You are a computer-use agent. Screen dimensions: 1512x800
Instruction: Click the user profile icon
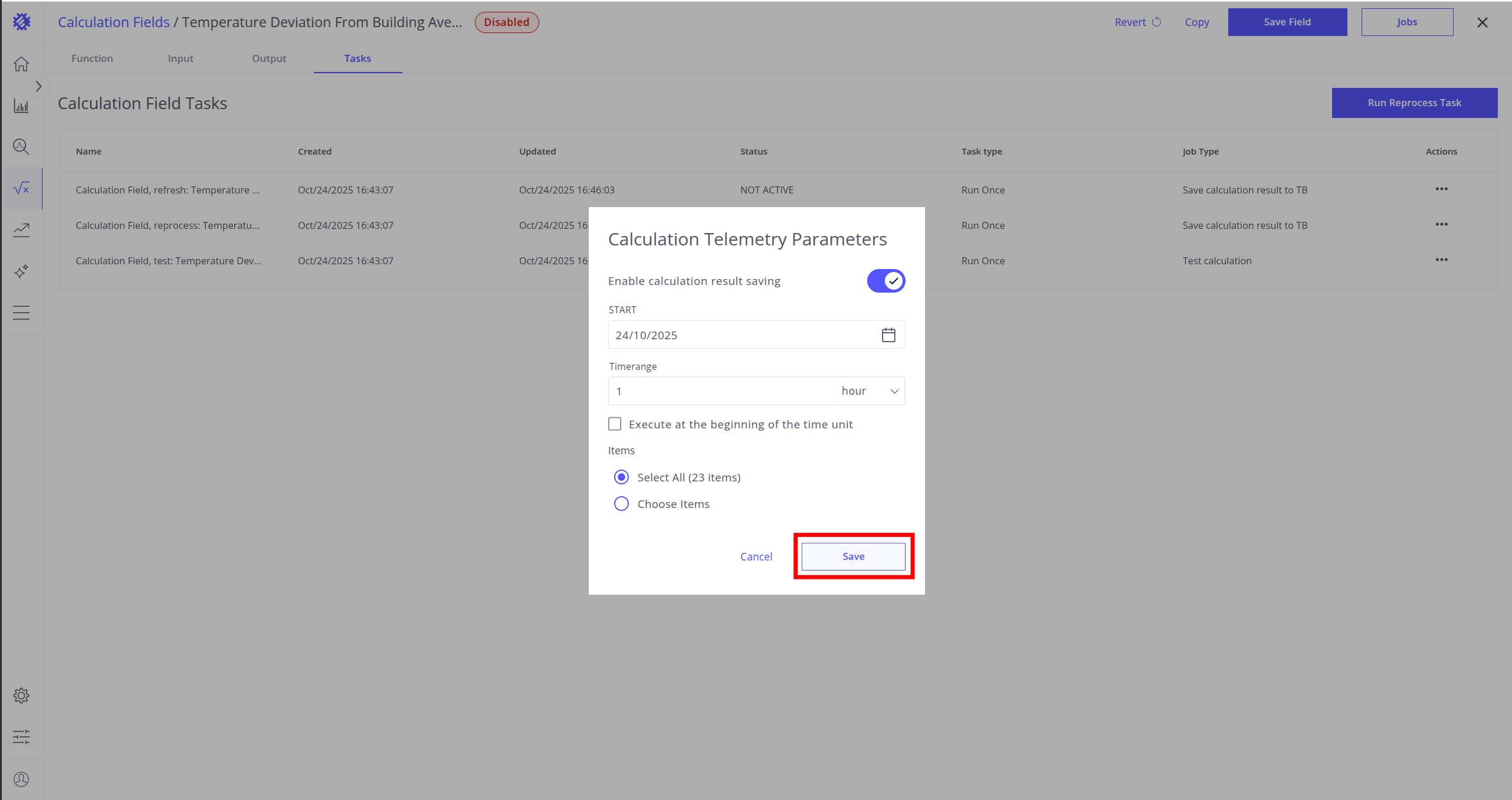click(21, 779)
